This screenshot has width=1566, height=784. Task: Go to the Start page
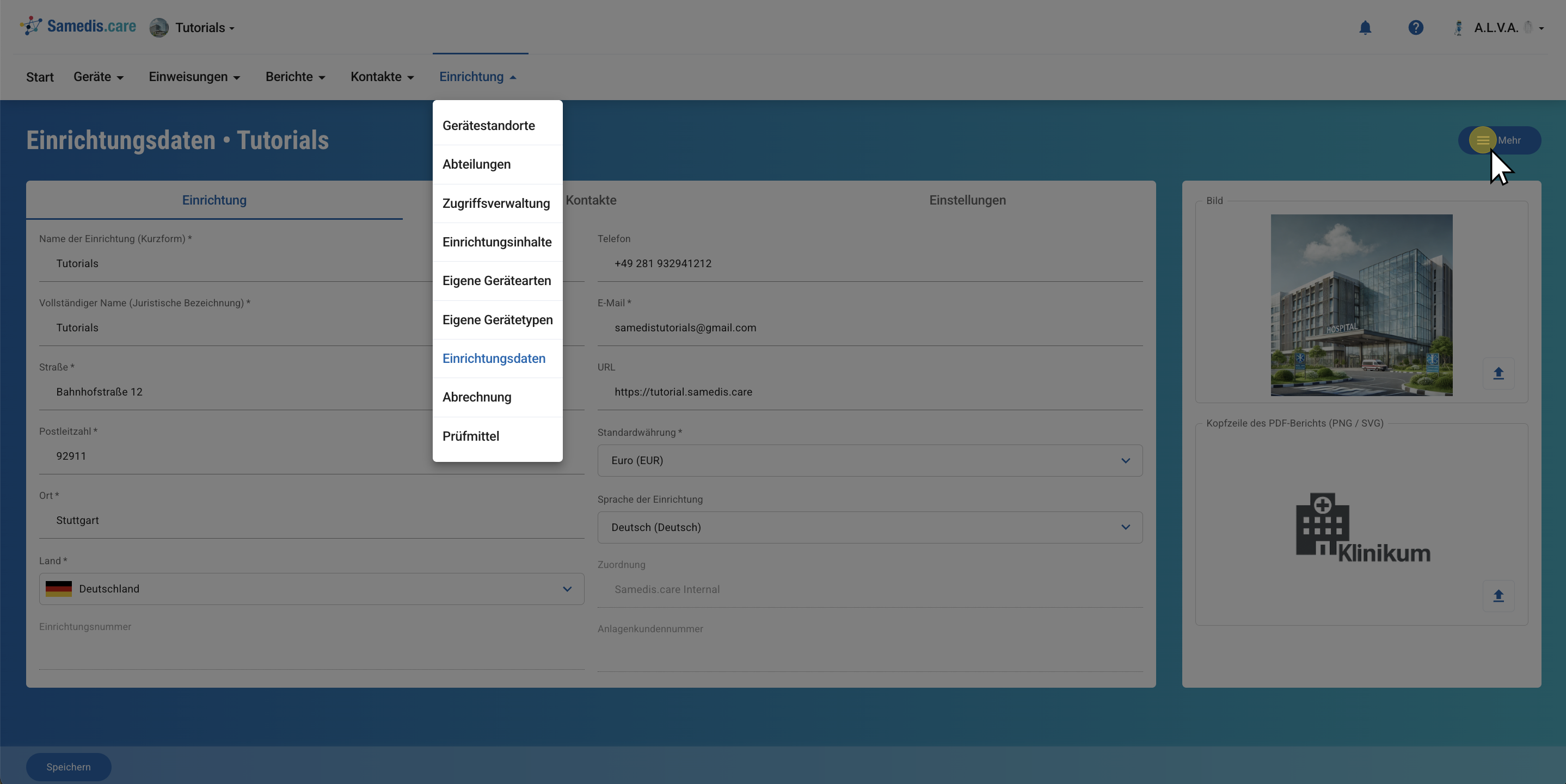[40, 77]
